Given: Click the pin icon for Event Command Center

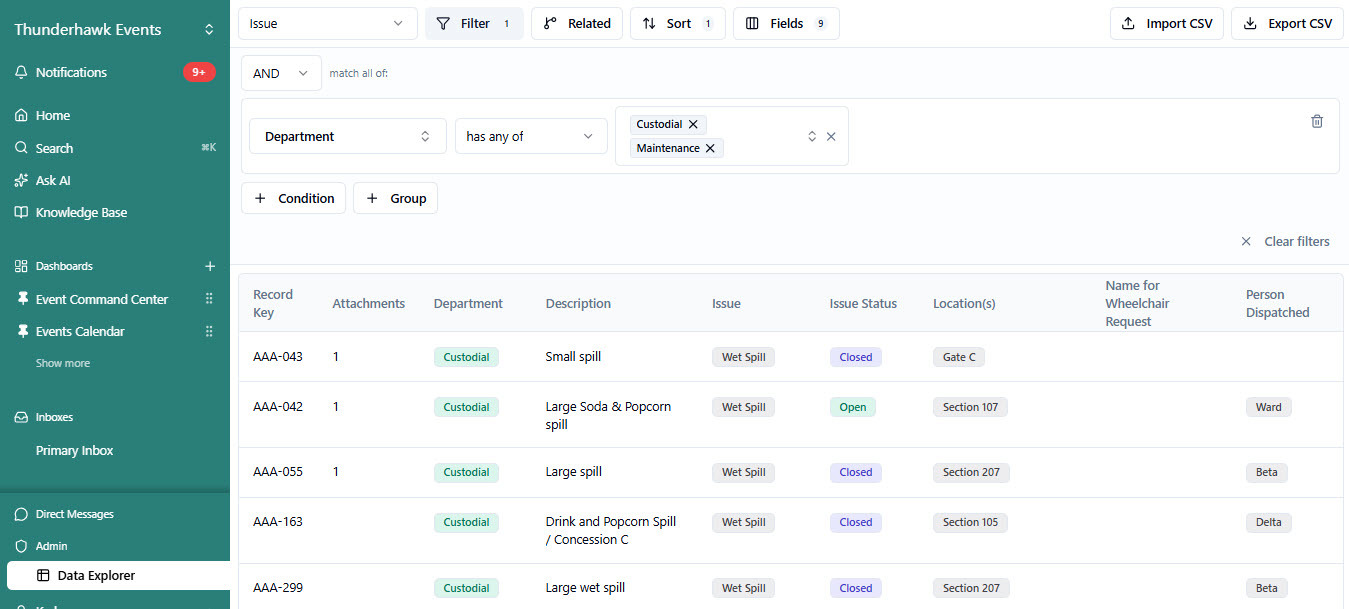Looking at the screenshot, I should click(22, 299).
